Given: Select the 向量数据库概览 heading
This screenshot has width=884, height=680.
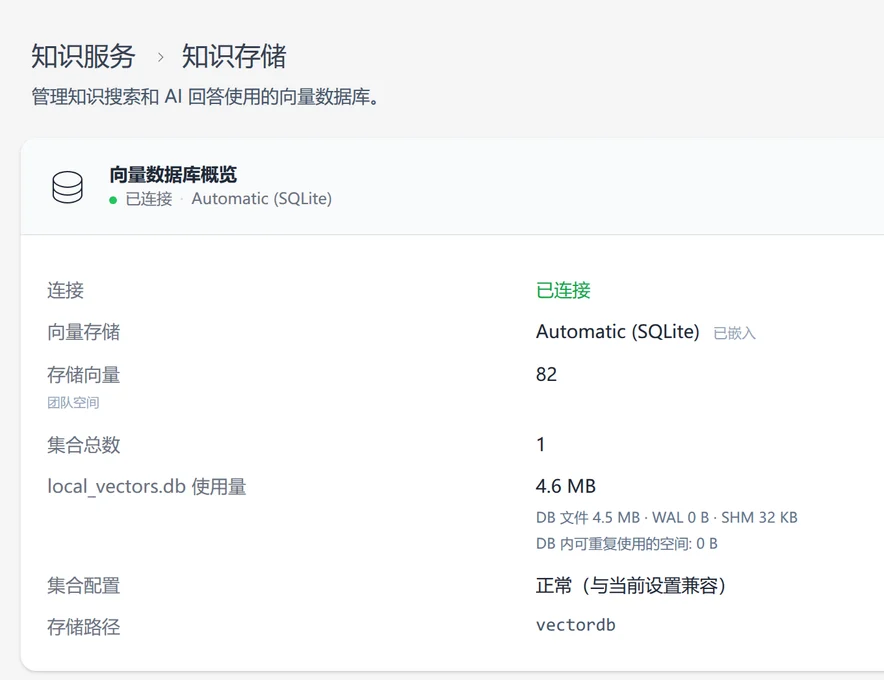Looking at the screenshot, I should point(173,175).
